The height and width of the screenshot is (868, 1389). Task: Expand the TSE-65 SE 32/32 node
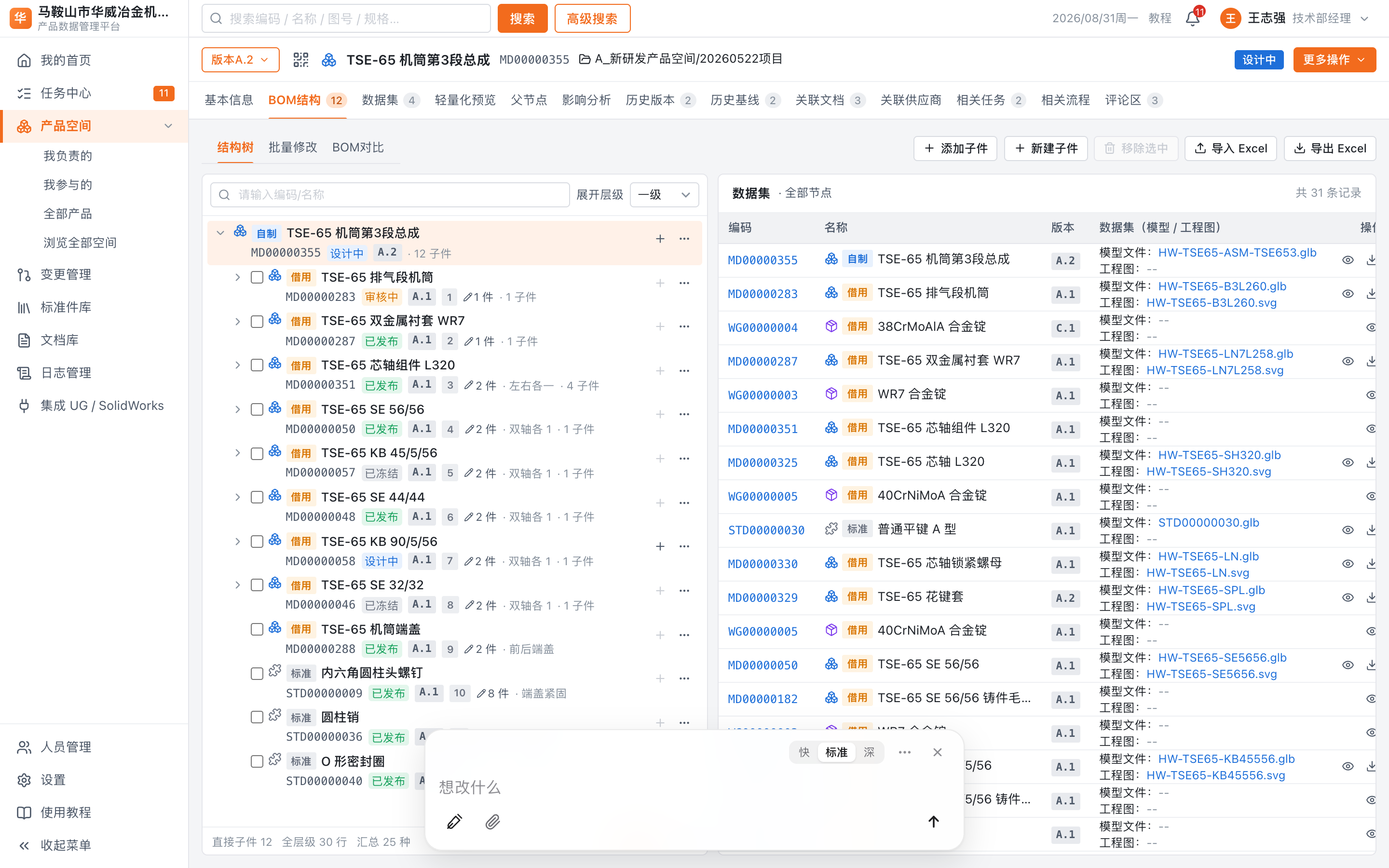[237, 585]
